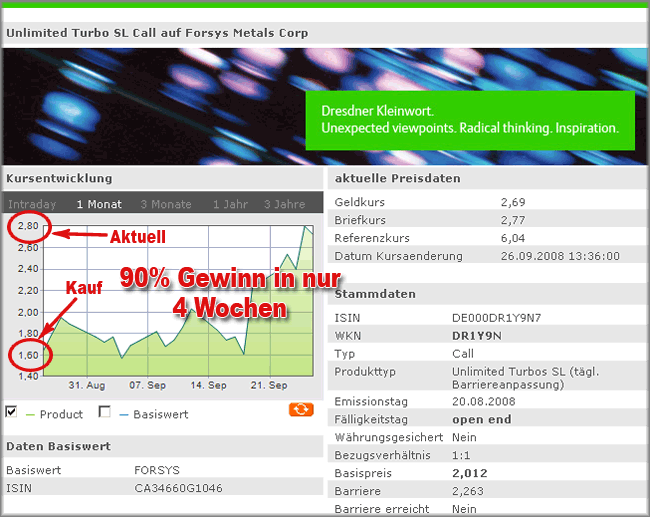
Task: Click the Emissionstag date 20.08.2008
Action: point(483,402)
